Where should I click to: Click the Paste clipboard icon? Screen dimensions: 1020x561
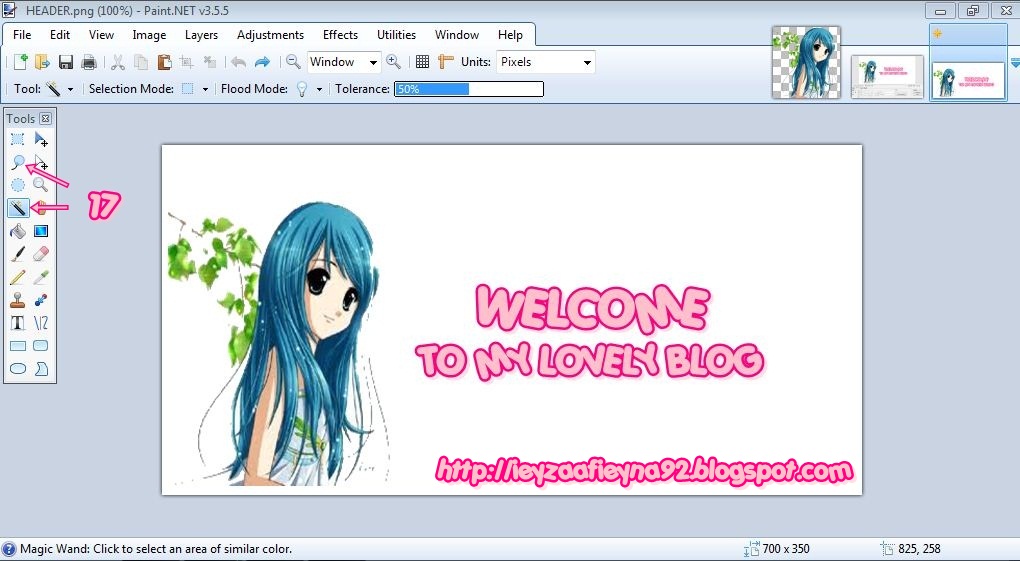click(x=164, y=62)
